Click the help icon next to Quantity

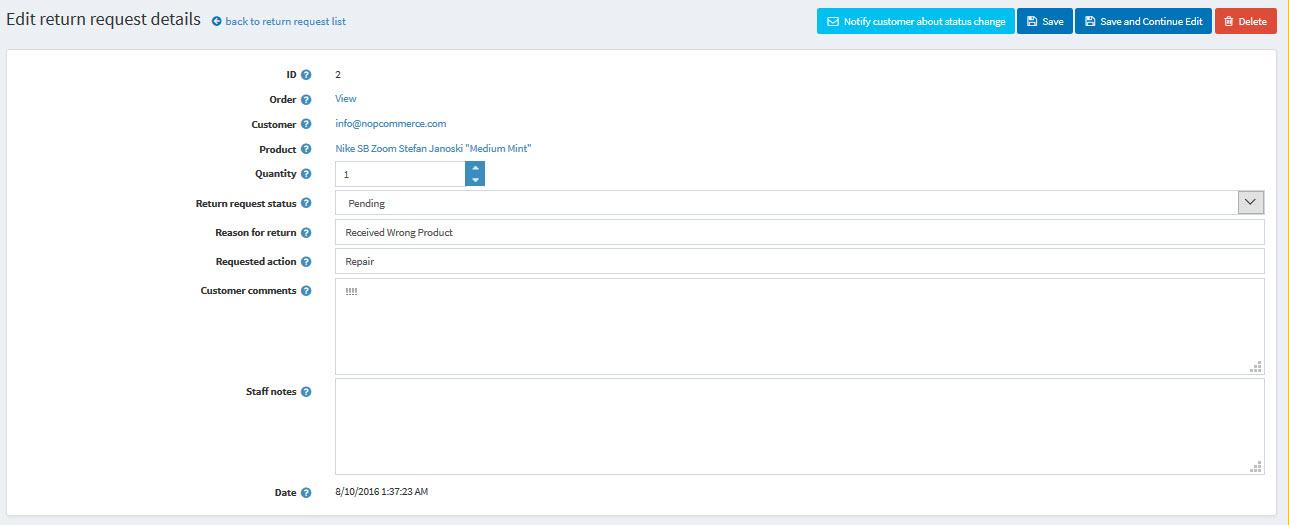pyautogui.click(x=306, y=174)
